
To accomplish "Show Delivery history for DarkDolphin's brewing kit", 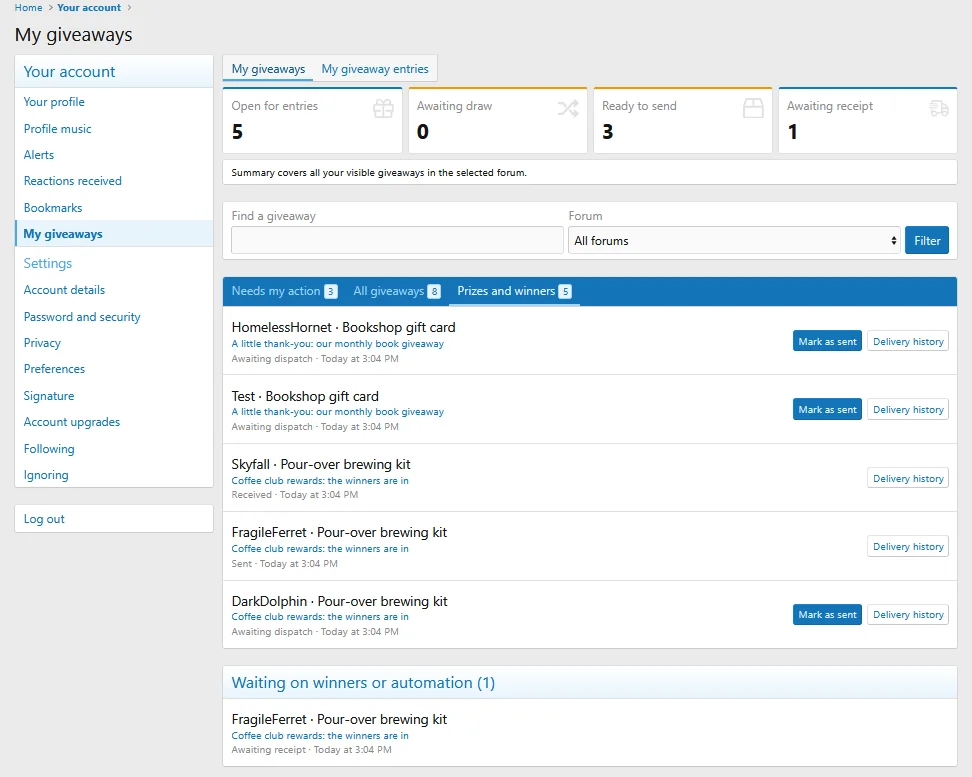I will click(908, 615).
